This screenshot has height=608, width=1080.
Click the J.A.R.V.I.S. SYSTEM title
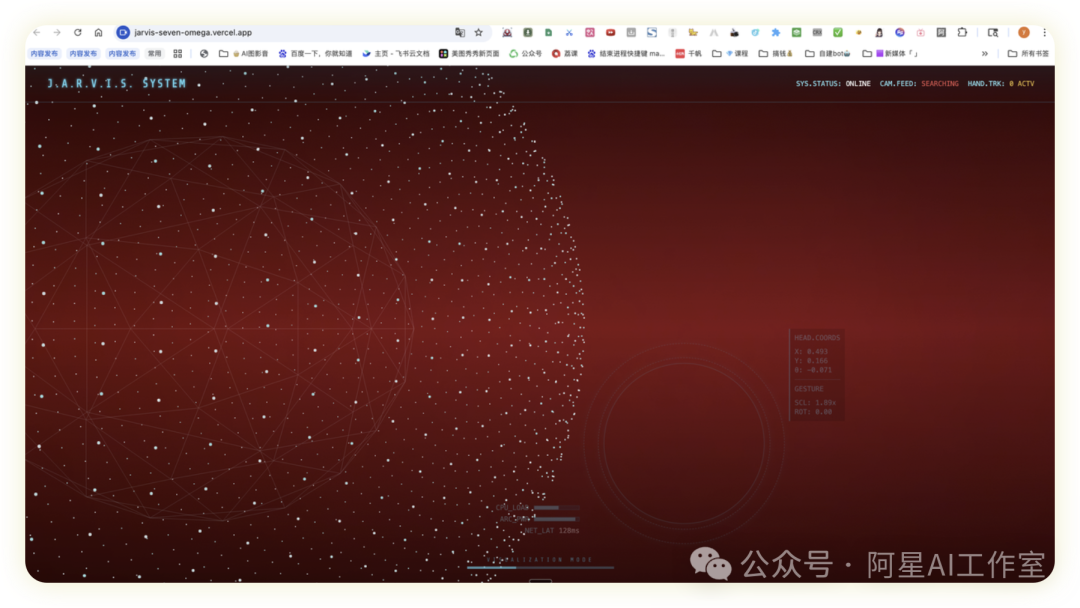116,83
